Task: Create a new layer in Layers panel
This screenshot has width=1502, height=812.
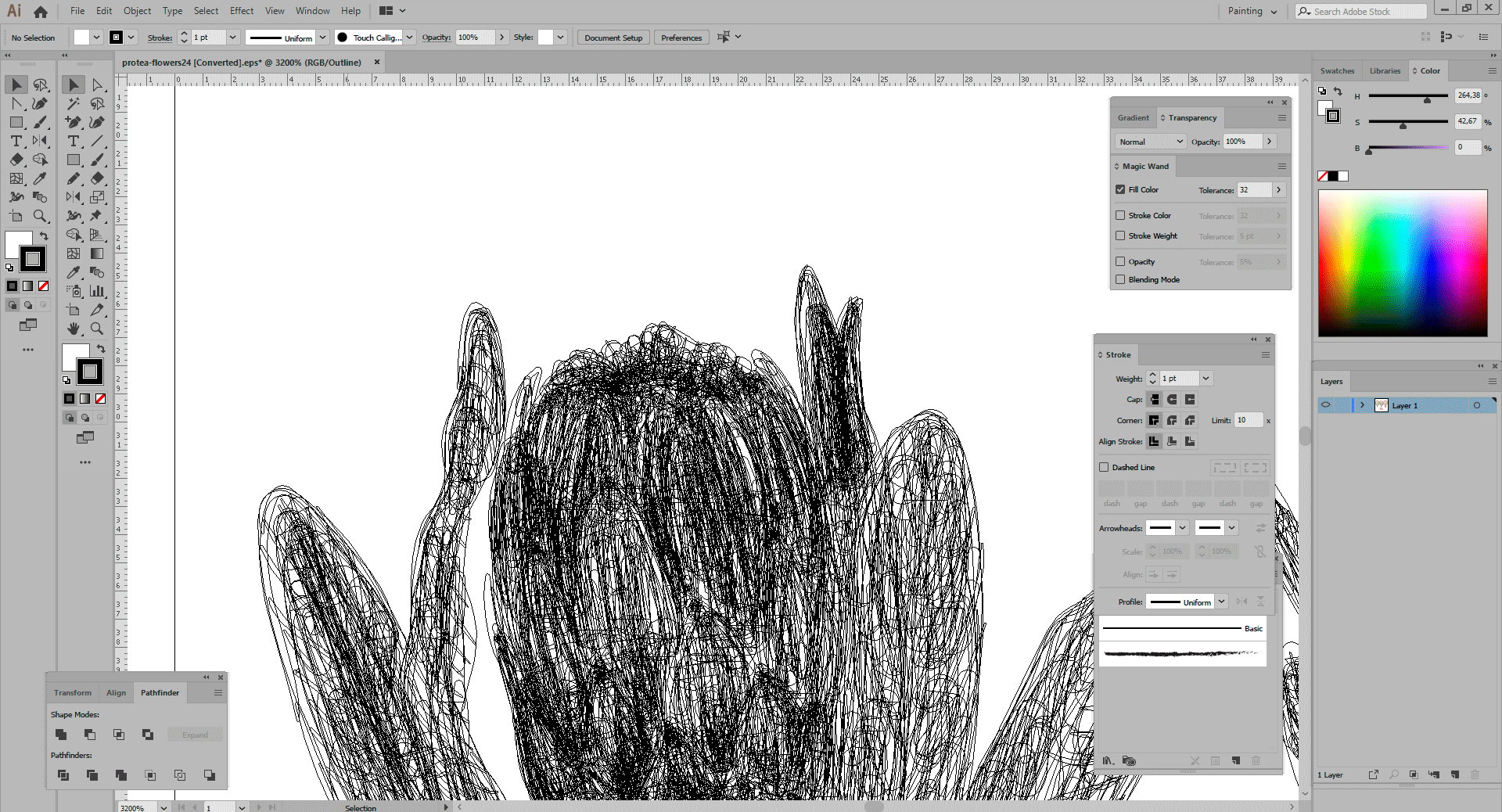Action: click(x=1455, y=774)
